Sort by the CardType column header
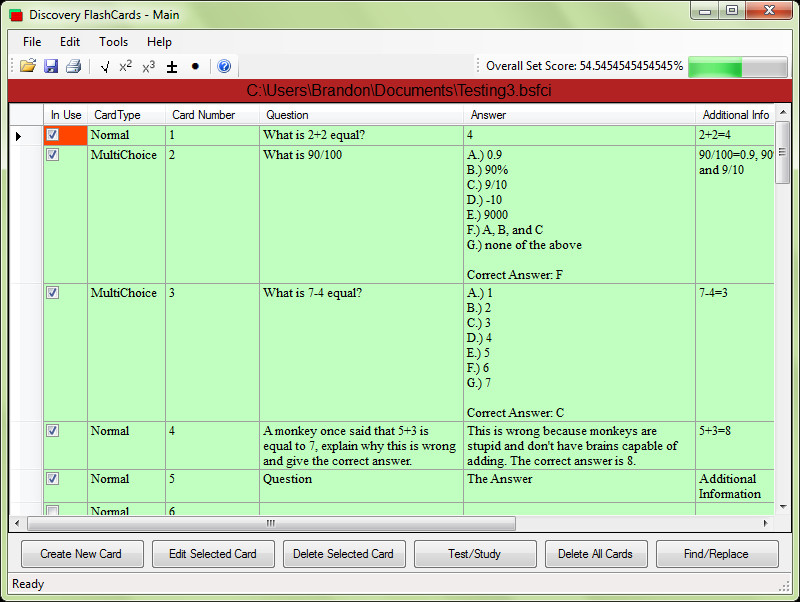800x602 pixels. (x=127, y=115)
